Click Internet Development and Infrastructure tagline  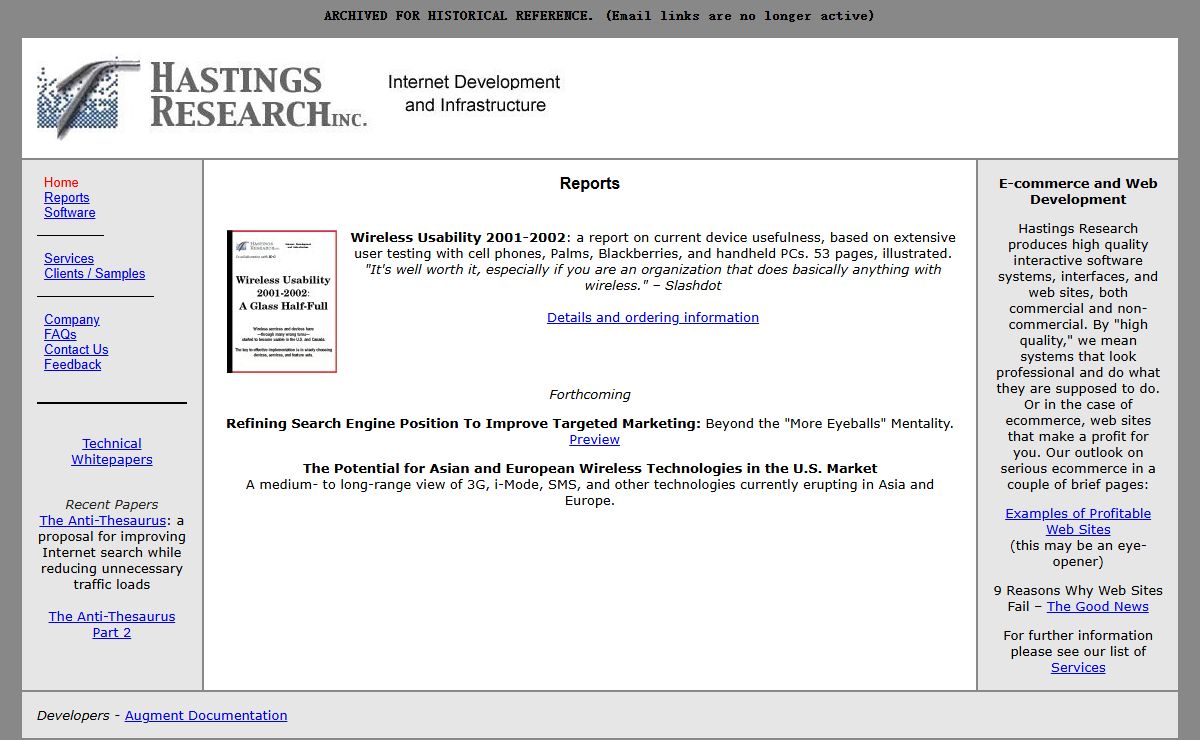[475, 93]
